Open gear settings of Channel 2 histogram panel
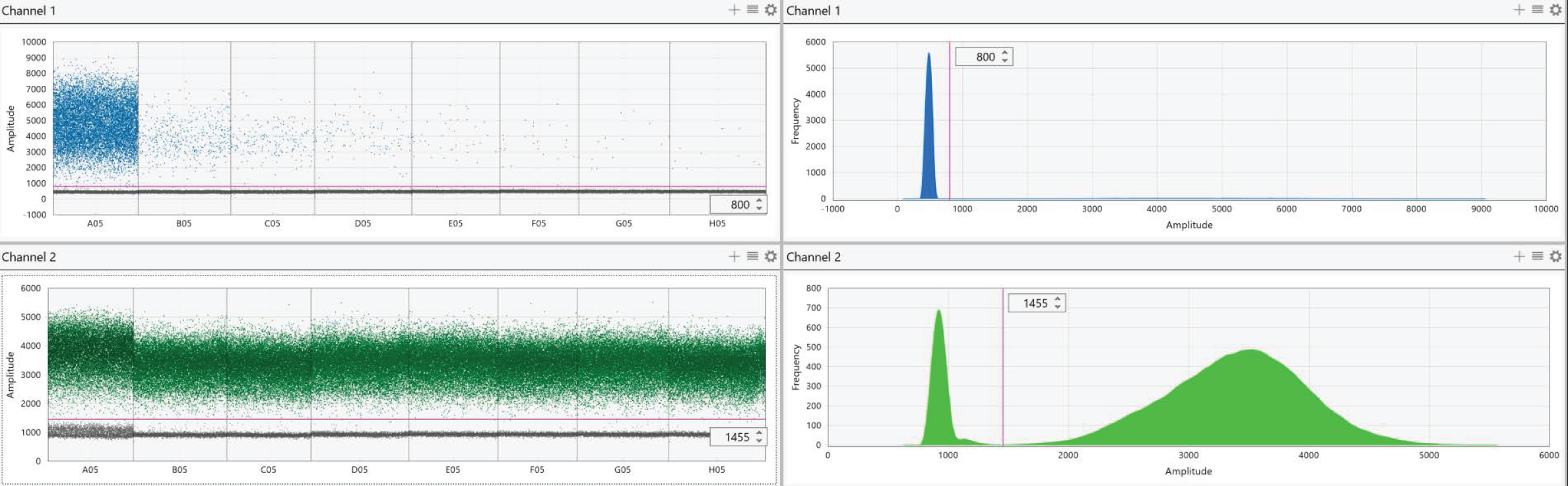The width and height of the screenshot is (1568, 486). point(1555,256)
